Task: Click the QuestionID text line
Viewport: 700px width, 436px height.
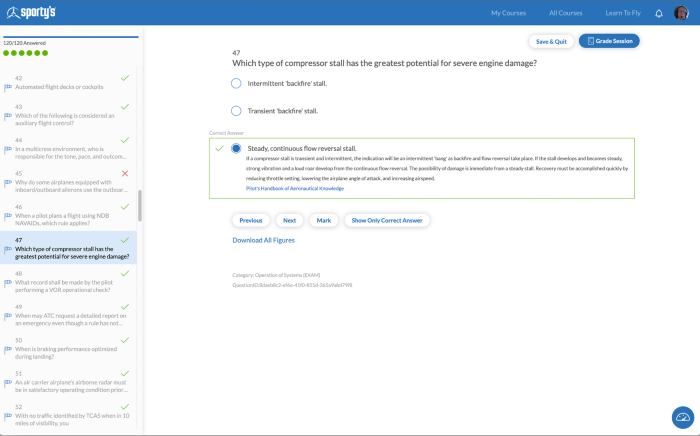Action: click(292, 285)
